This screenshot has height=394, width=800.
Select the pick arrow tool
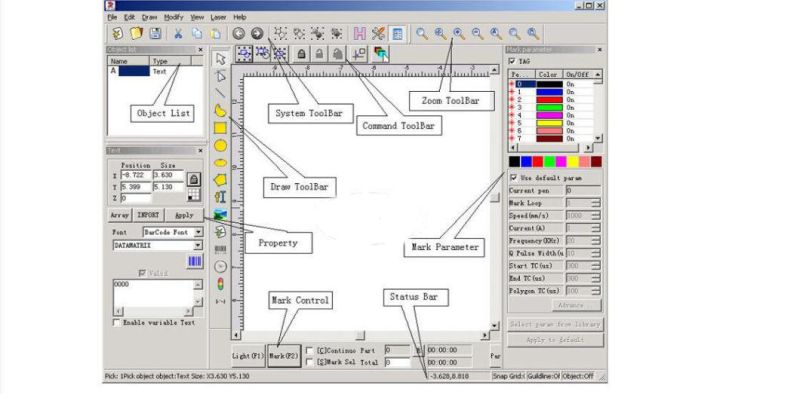click(220, 59)
